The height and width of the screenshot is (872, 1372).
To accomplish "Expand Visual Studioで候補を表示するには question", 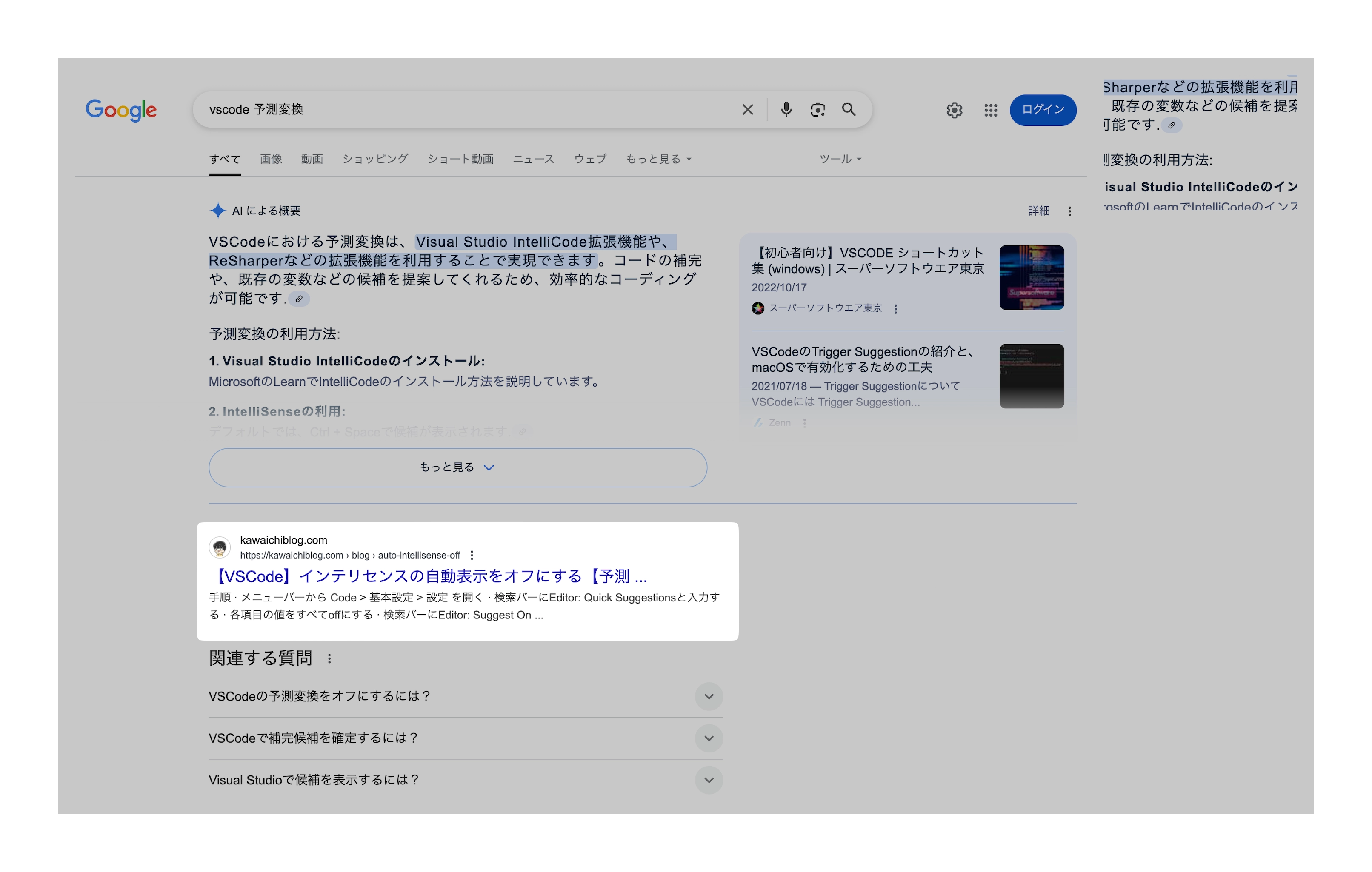I will [x=709, y=780].
